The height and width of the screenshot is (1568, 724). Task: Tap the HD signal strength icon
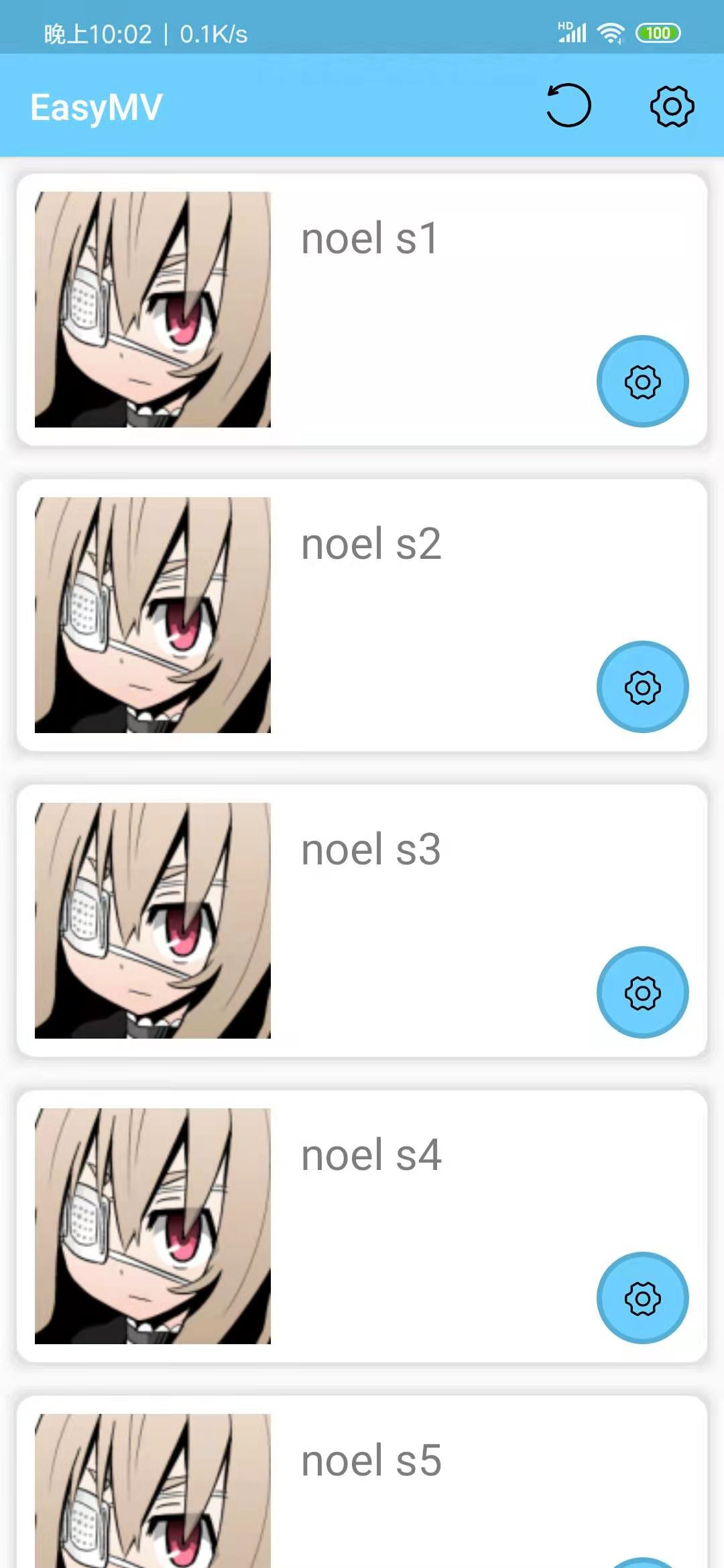click(x=572, y=32)
